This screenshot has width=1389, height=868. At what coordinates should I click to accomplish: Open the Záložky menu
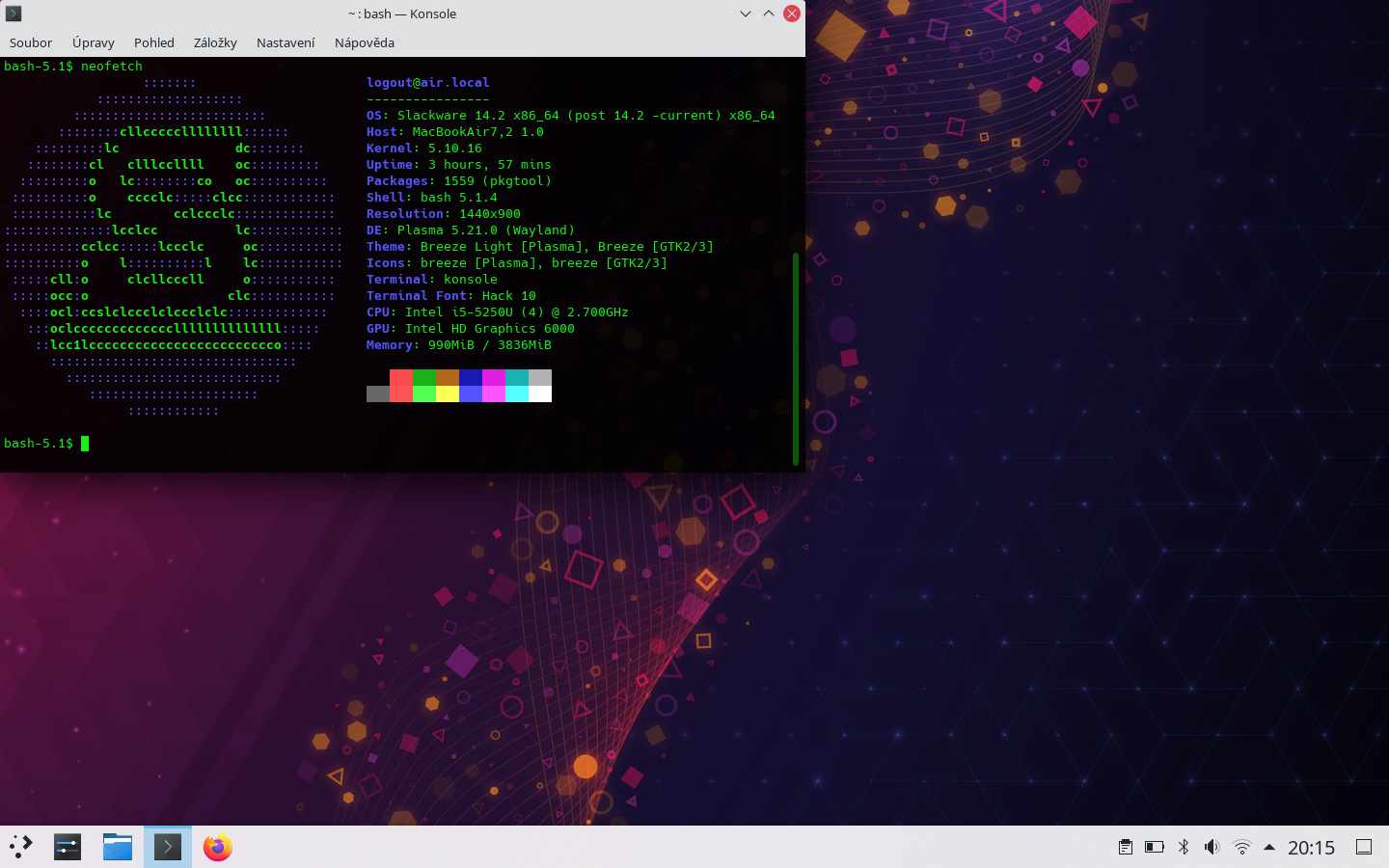[x=215, y=42]
